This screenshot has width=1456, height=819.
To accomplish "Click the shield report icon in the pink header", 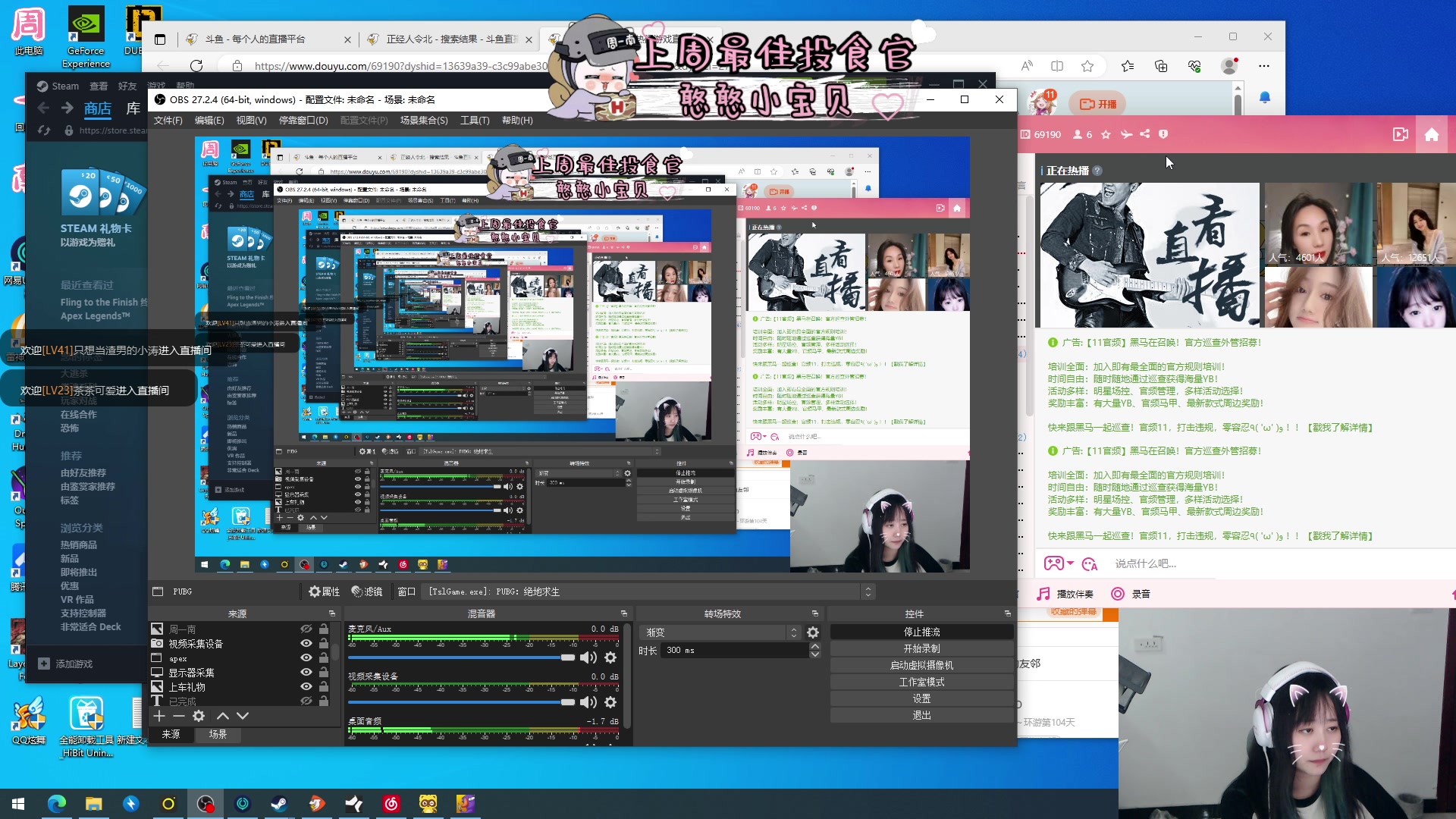I will [1163, 134].
